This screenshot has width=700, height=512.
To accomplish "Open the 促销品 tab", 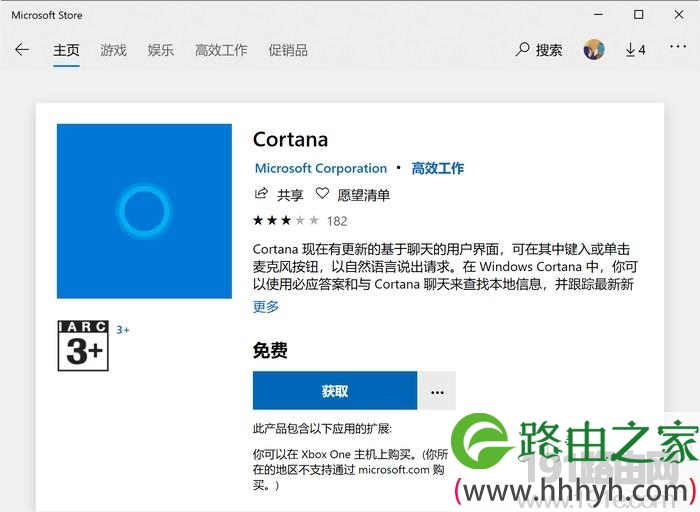I will point(288,50).
